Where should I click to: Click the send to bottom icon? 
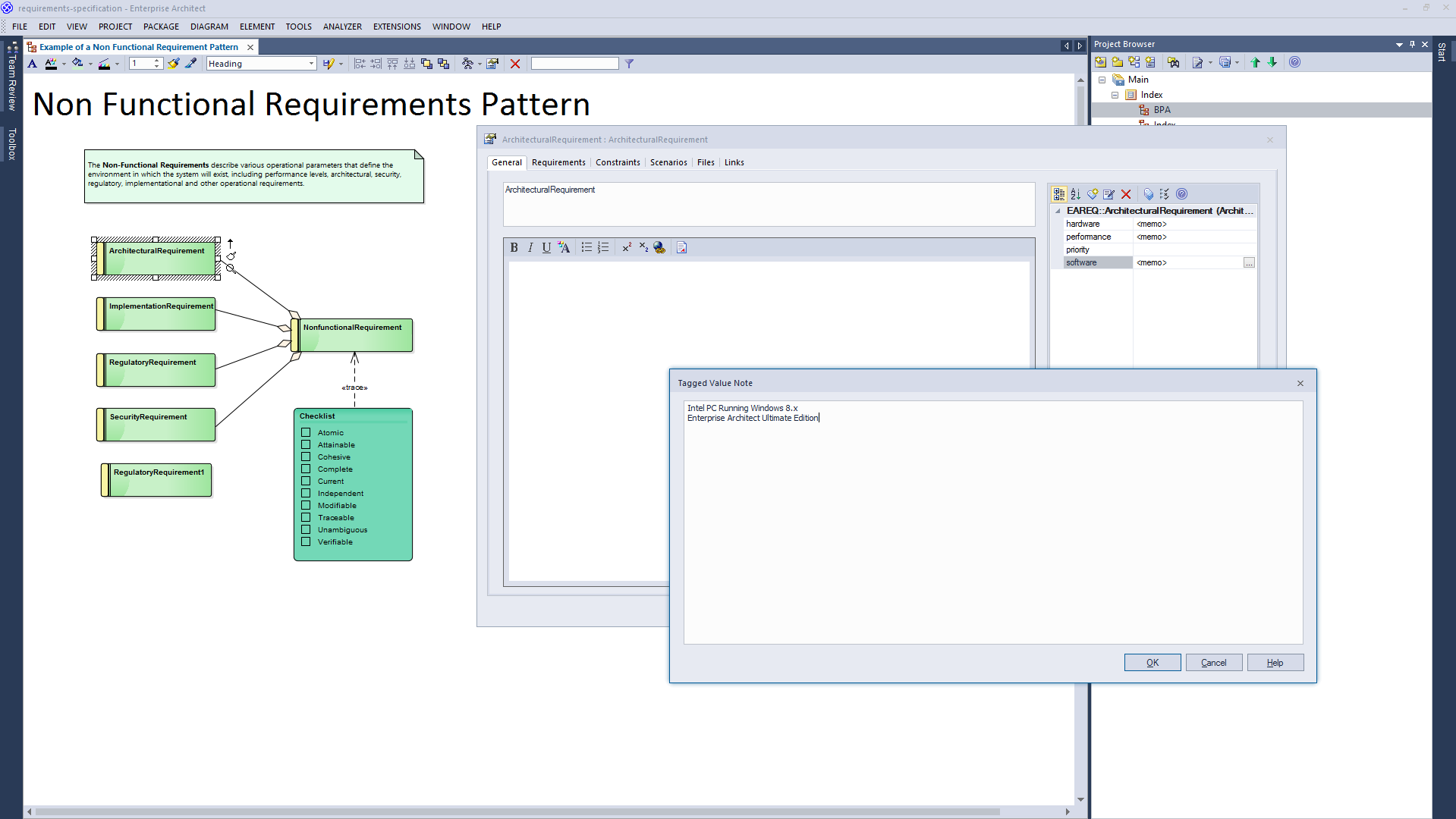tap(444, 64)
